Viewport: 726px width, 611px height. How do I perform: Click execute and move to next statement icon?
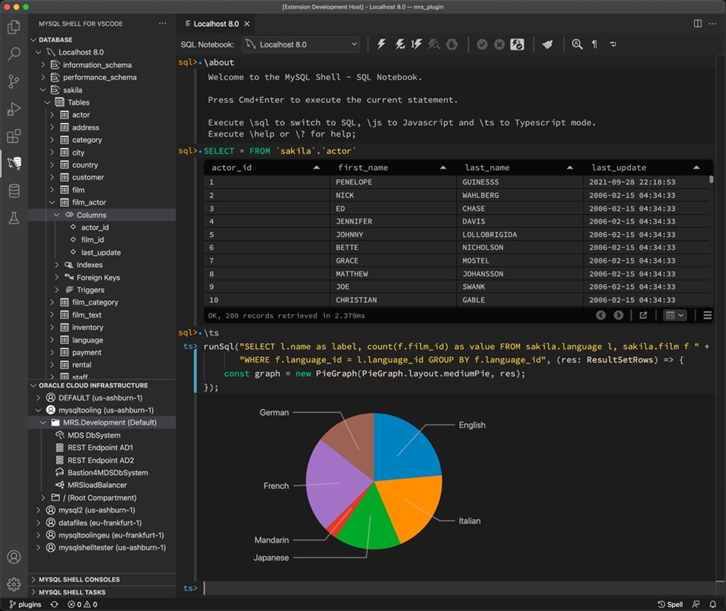coord(399,44)
